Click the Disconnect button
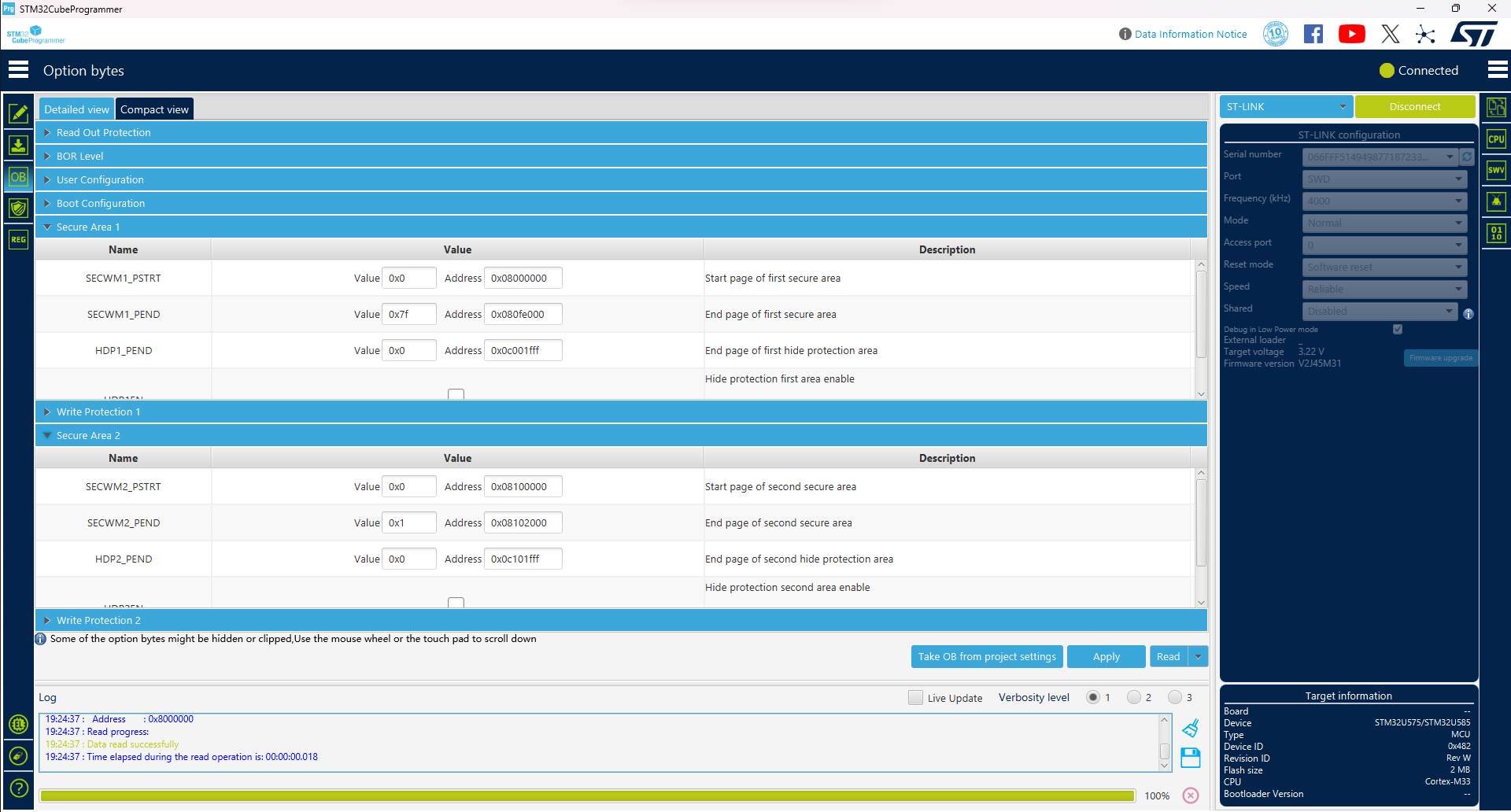Screen dimensions: 1511x812 1415,106
